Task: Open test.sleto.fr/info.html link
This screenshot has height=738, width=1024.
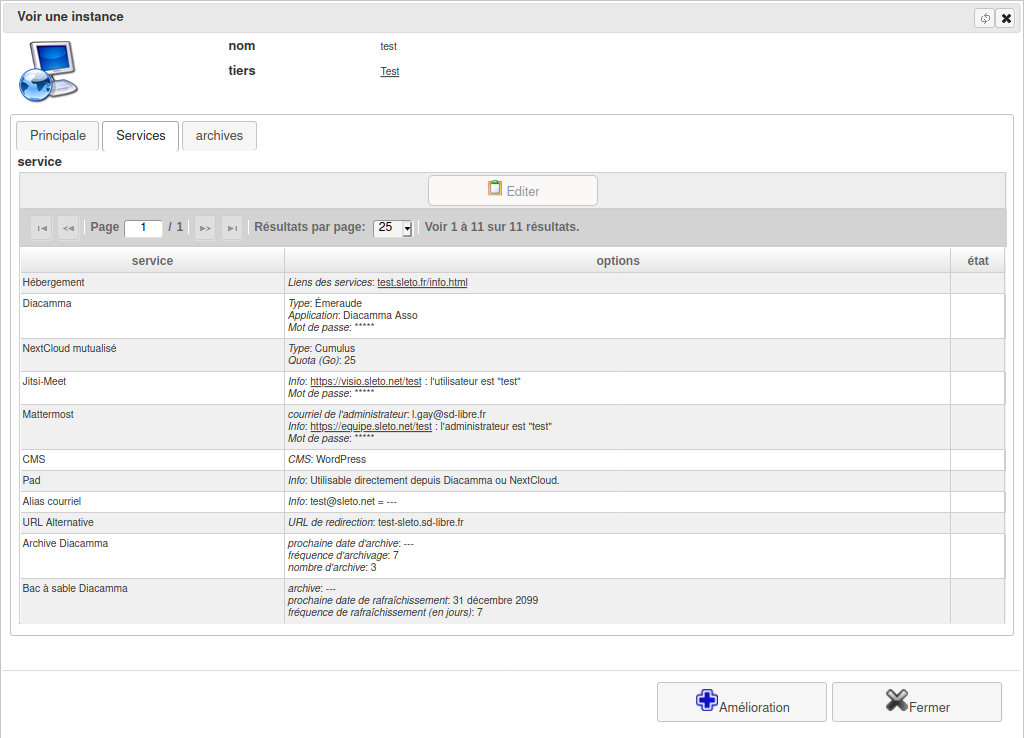Action: pos(422,283)
